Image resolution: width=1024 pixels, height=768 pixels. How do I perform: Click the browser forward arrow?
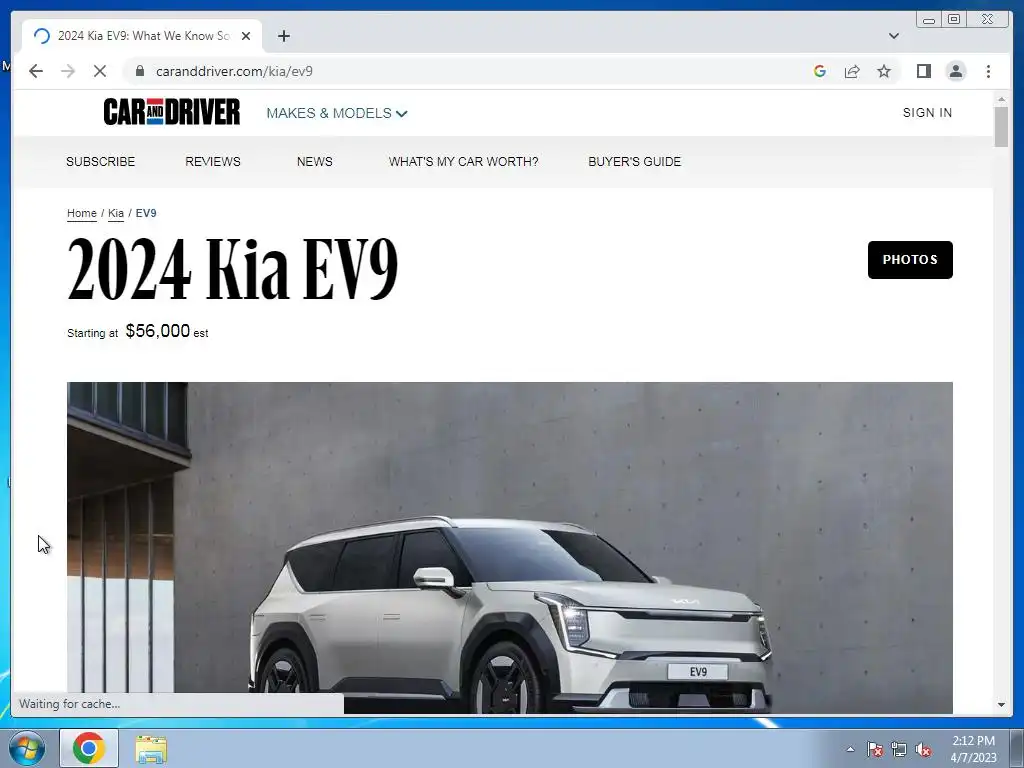coord(68,71)
